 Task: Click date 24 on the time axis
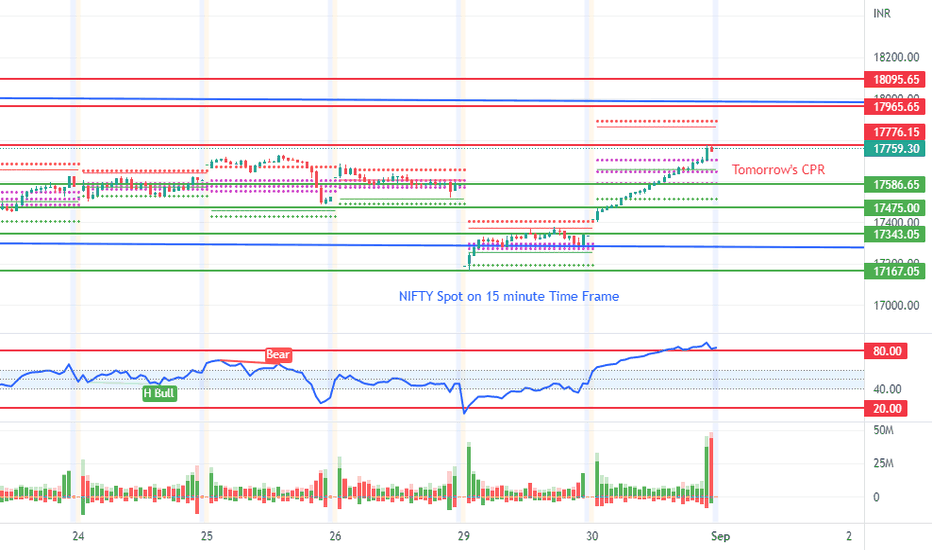pyautogui.click(x=78, y=536)
